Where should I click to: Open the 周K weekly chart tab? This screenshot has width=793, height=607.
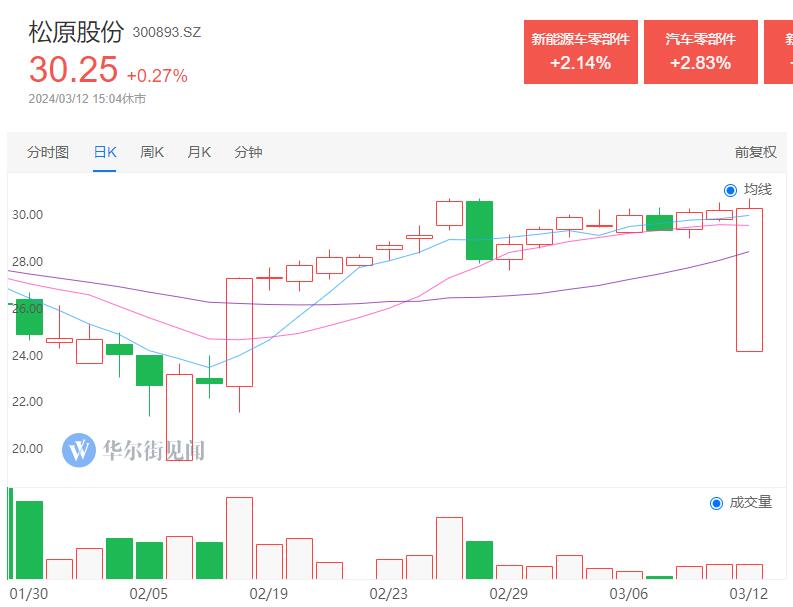(152, 152)
